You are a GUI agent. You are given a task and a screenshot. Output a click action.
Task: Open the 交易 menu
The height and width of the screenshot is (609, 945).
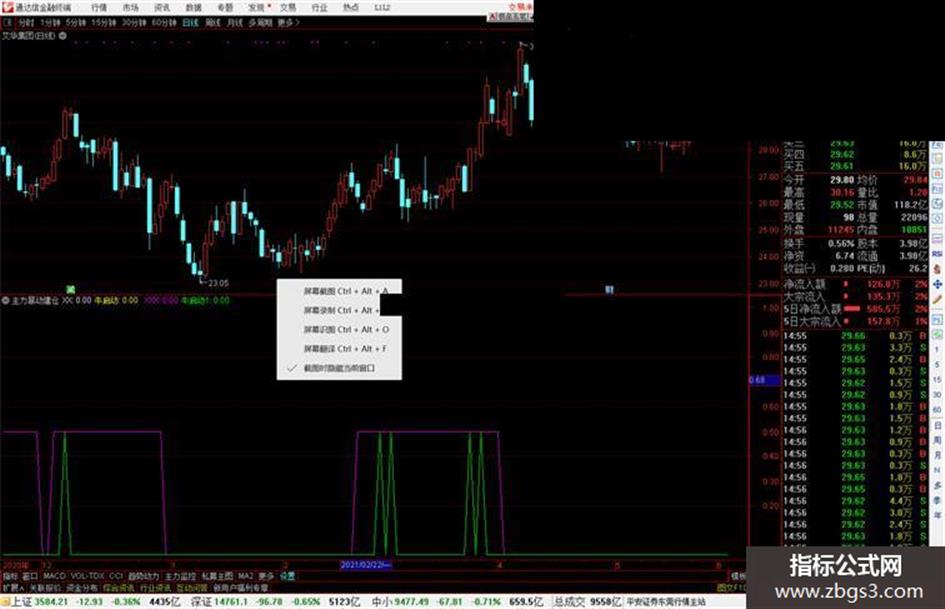click(x=288, y=8)
